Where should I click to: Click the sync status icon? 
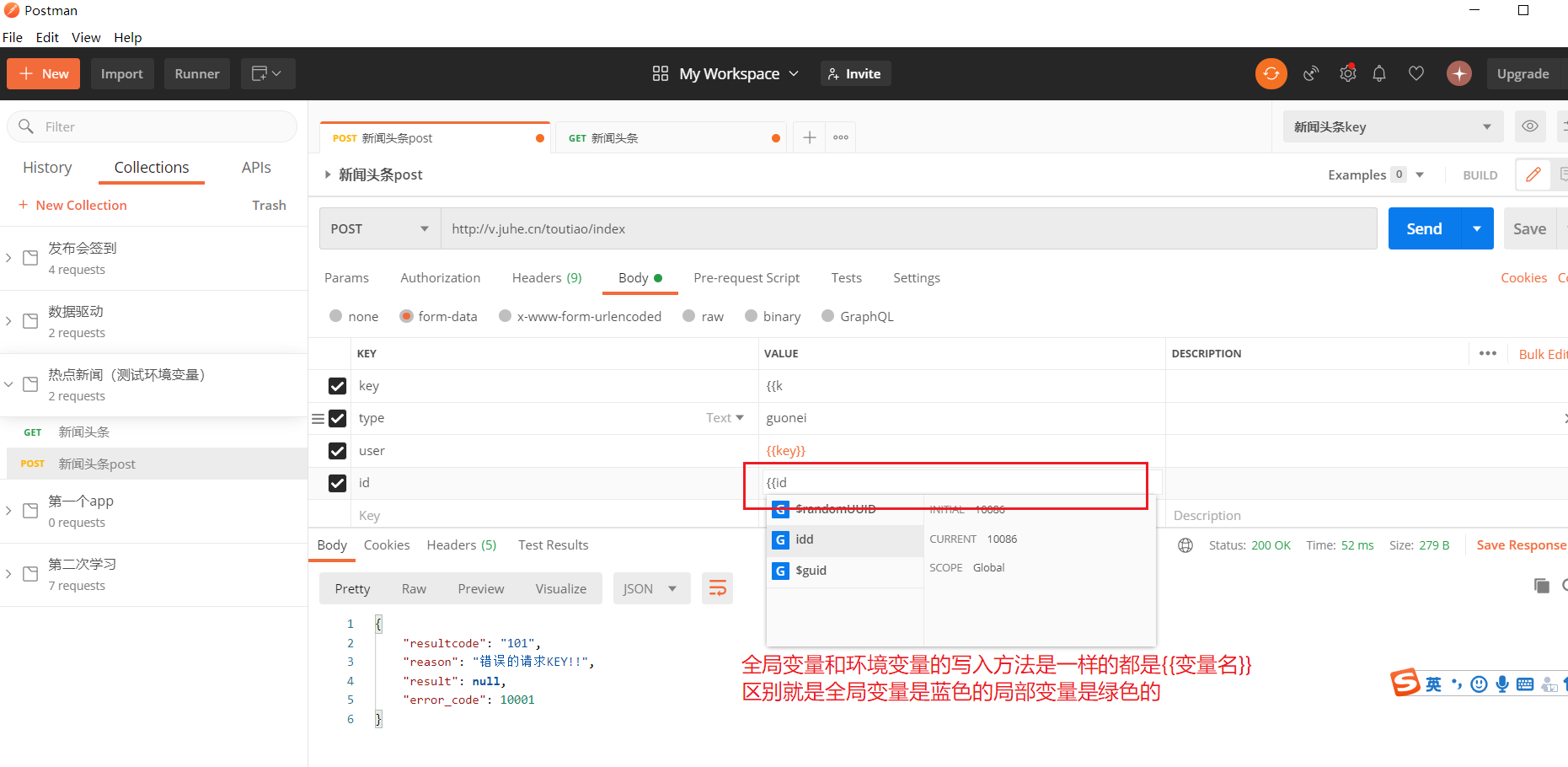click(1271, 73)
